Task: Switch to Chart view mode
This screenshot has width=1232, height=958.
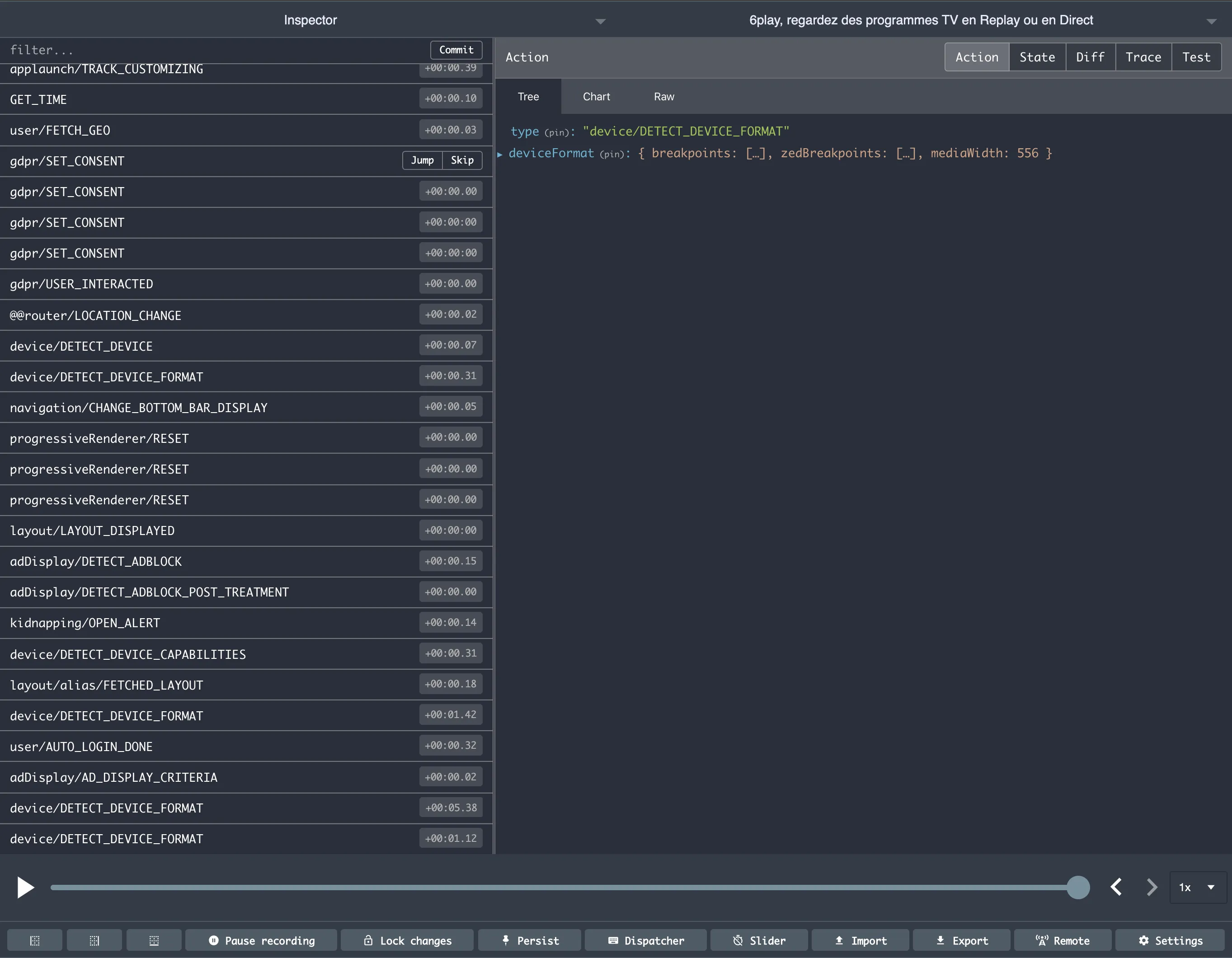Action: pos(596,96)
